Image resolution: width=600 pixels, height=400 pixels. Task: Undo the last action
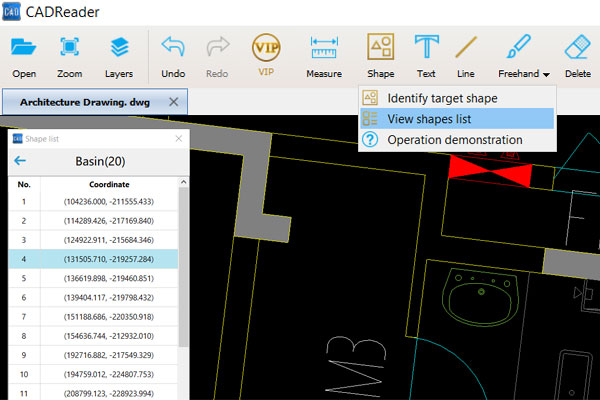coord(173,57)
